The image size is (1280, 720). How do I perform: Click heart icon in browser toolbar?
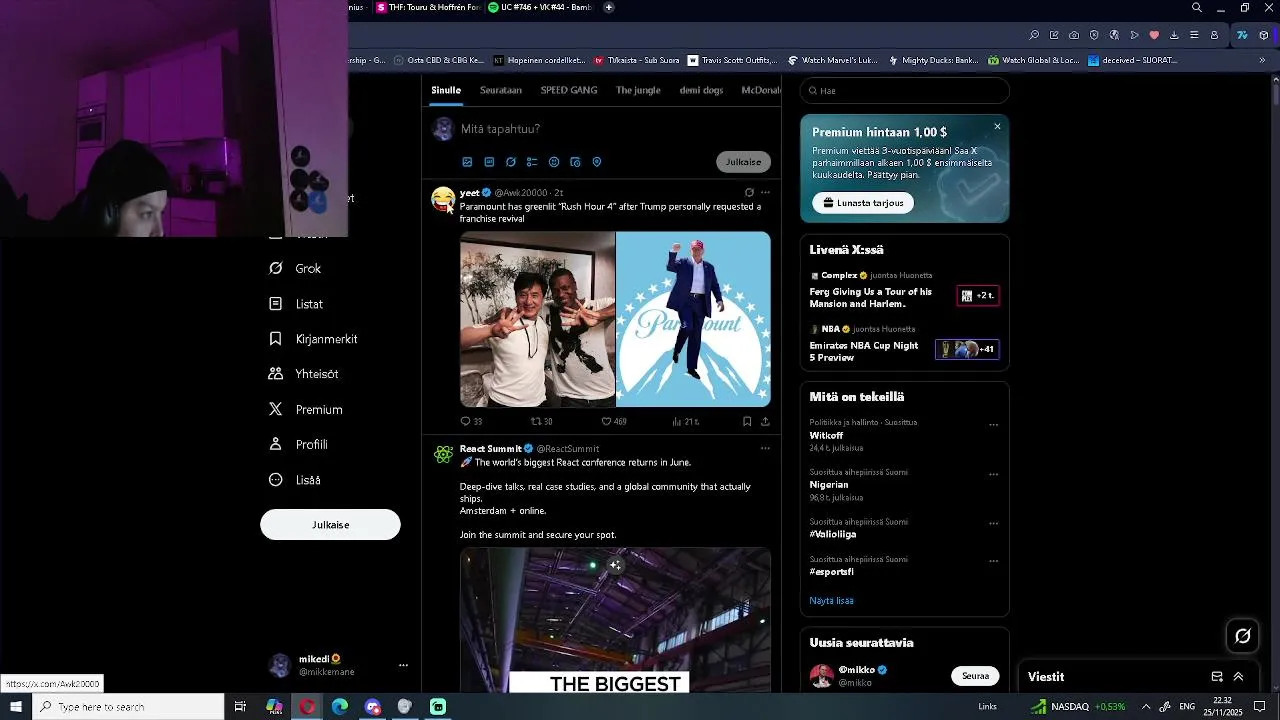point(1154,35)
